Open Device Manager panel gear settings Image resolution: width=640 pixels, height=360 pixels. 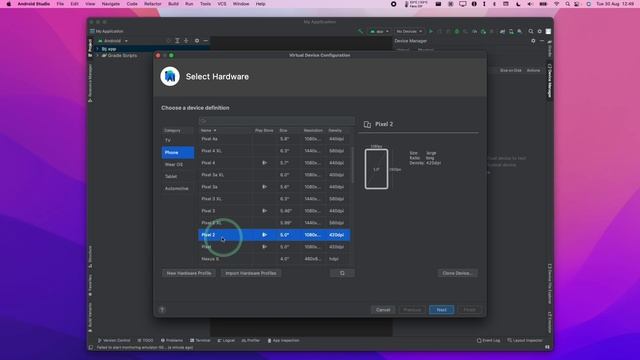(x=533, y=41)
